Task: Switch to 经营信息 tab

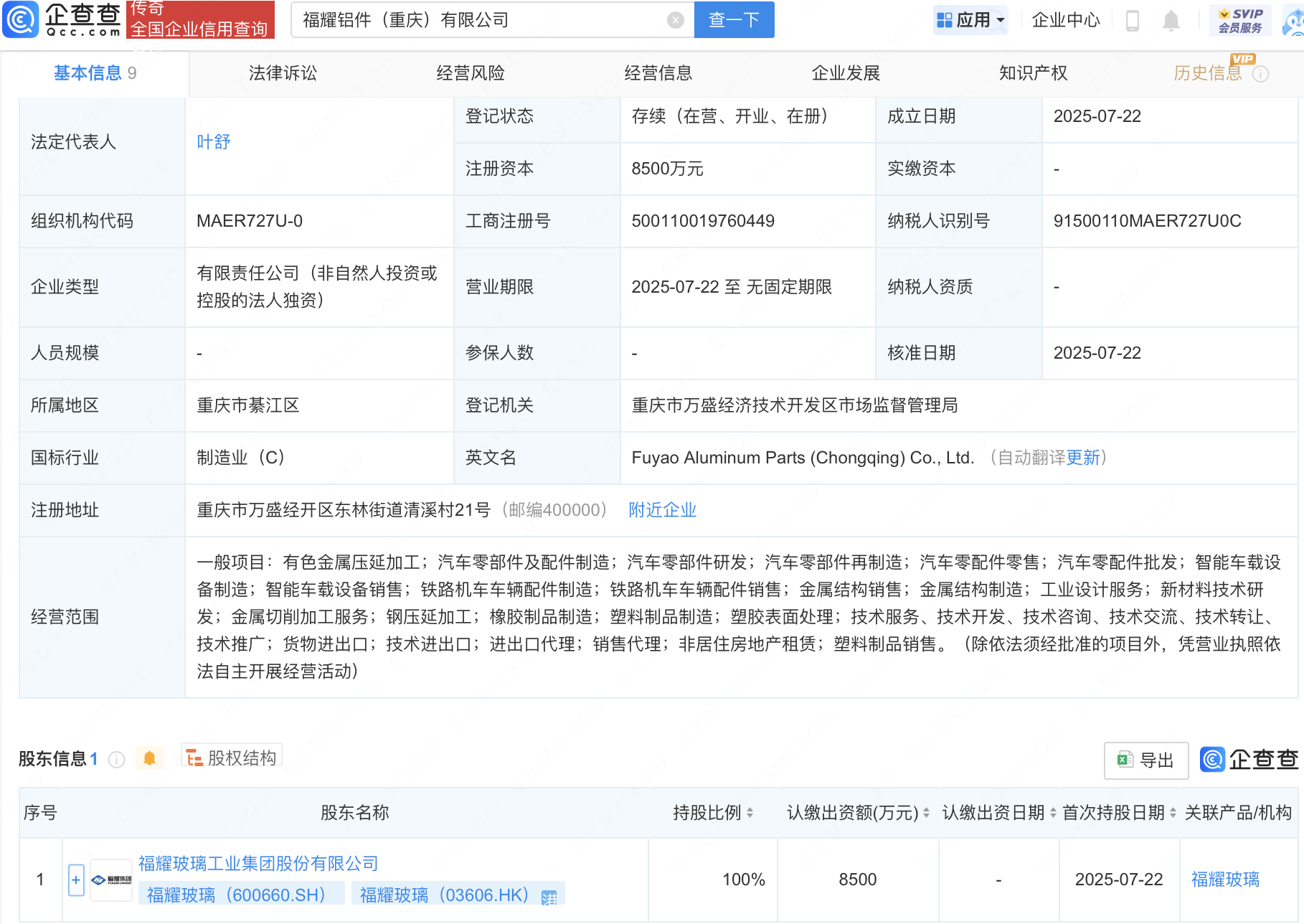Action: pos(658,73)
